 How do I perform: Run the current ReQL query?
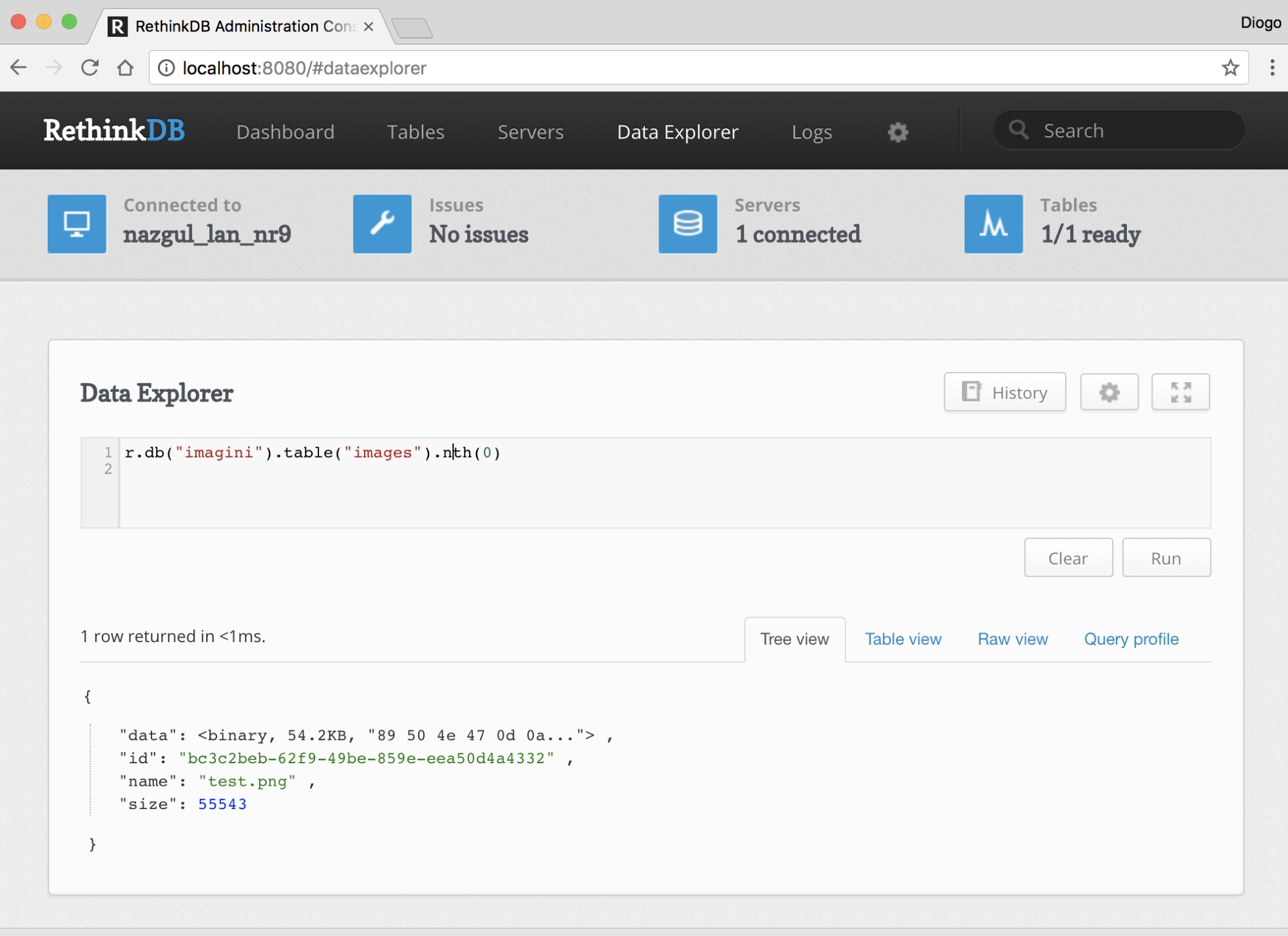(1166, 558)
